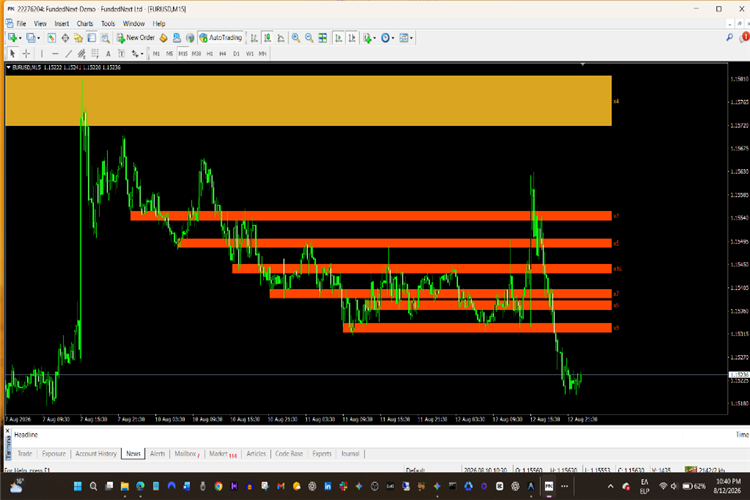Open the red notification bubble icon
750x500 pixels.
pos(745,37)
